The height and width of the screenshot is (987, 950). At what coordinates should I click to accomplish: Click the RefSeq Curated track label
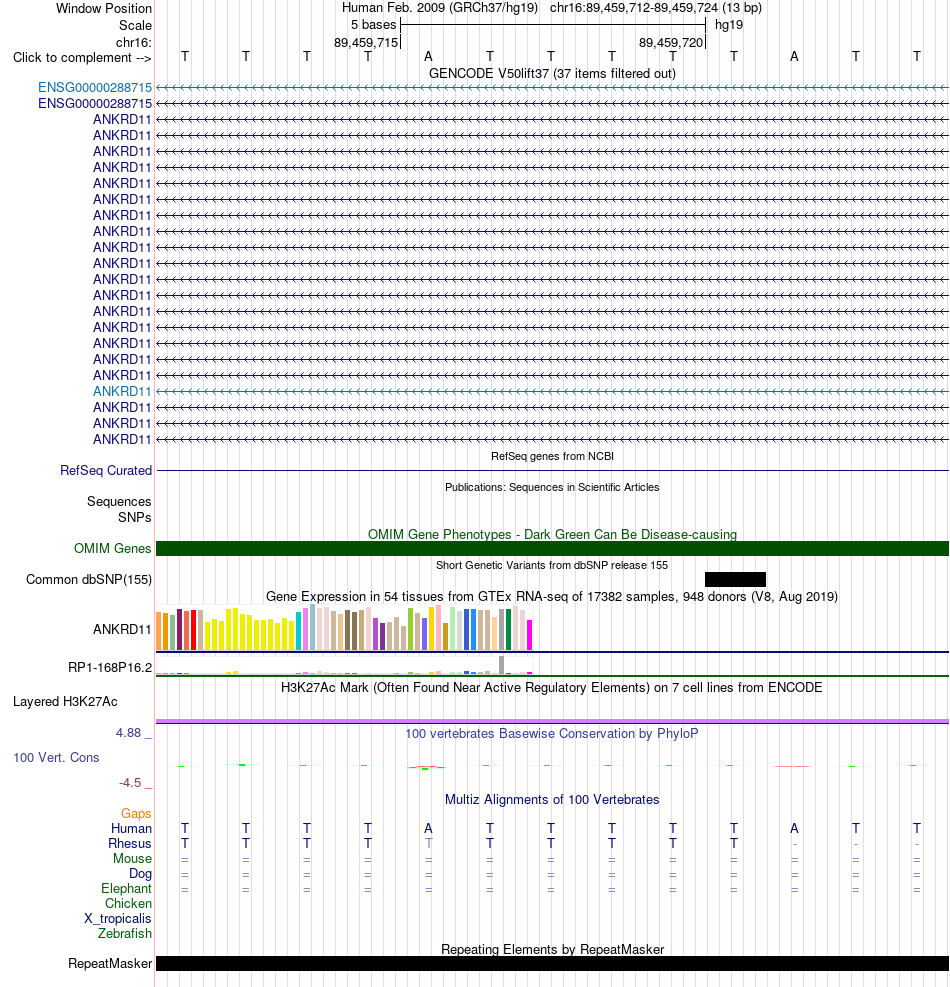(106, 470)
